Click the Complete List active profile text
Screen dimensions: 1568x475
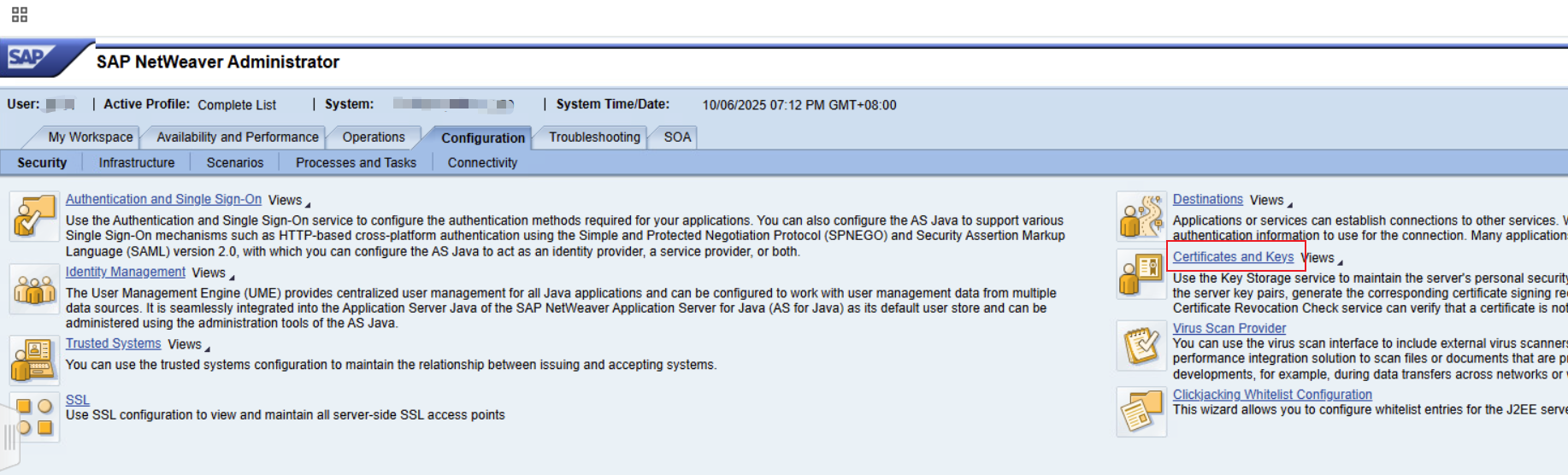coord(237,105)
